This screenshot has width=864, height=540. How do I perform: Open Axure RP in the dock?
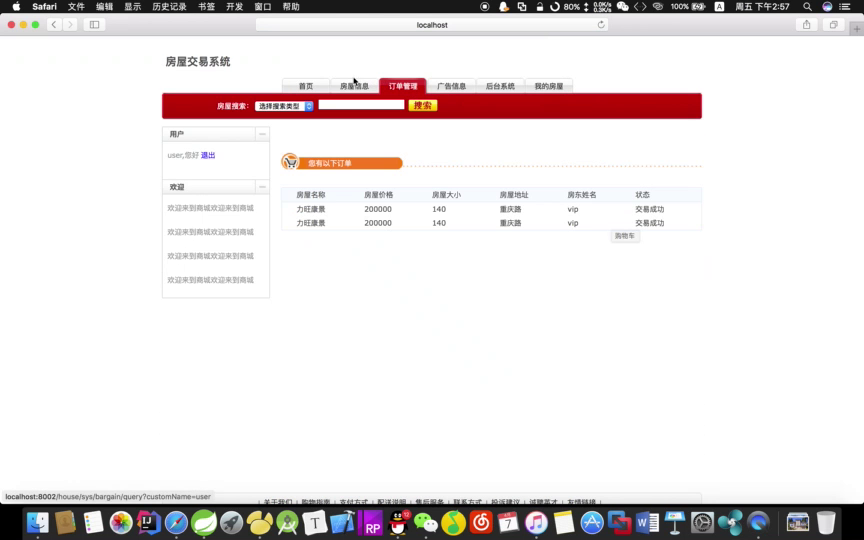370,522
